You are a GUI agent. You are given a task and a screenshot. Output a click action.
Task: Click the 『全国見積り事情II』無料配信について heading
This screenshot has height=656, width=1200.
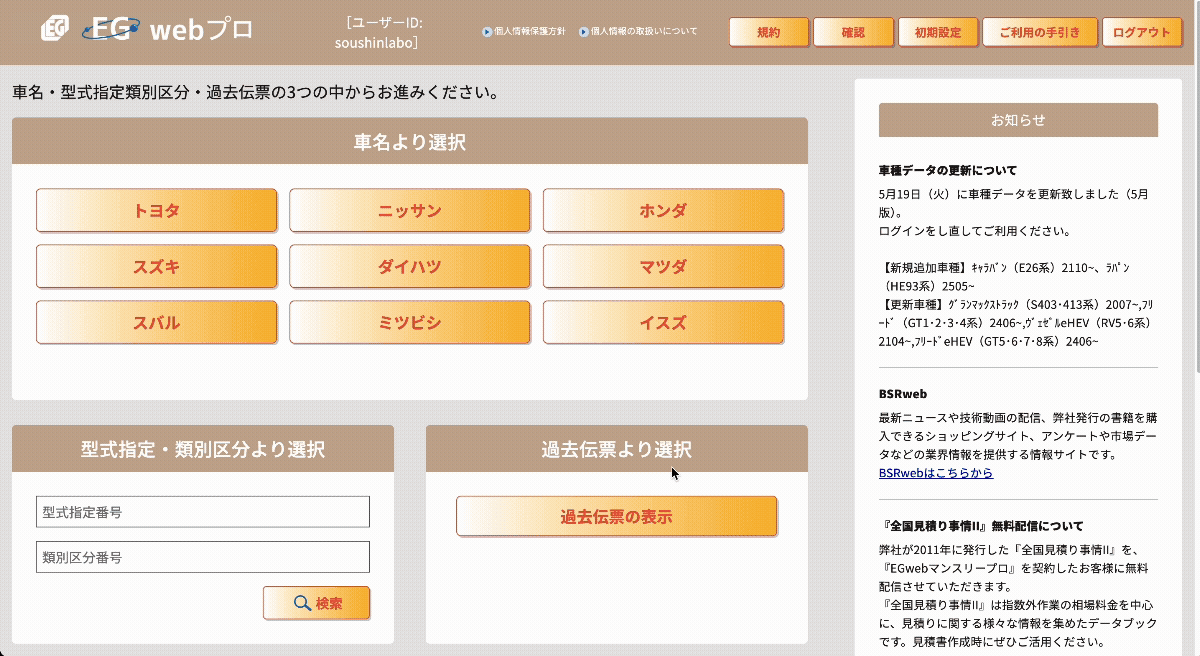981,526
